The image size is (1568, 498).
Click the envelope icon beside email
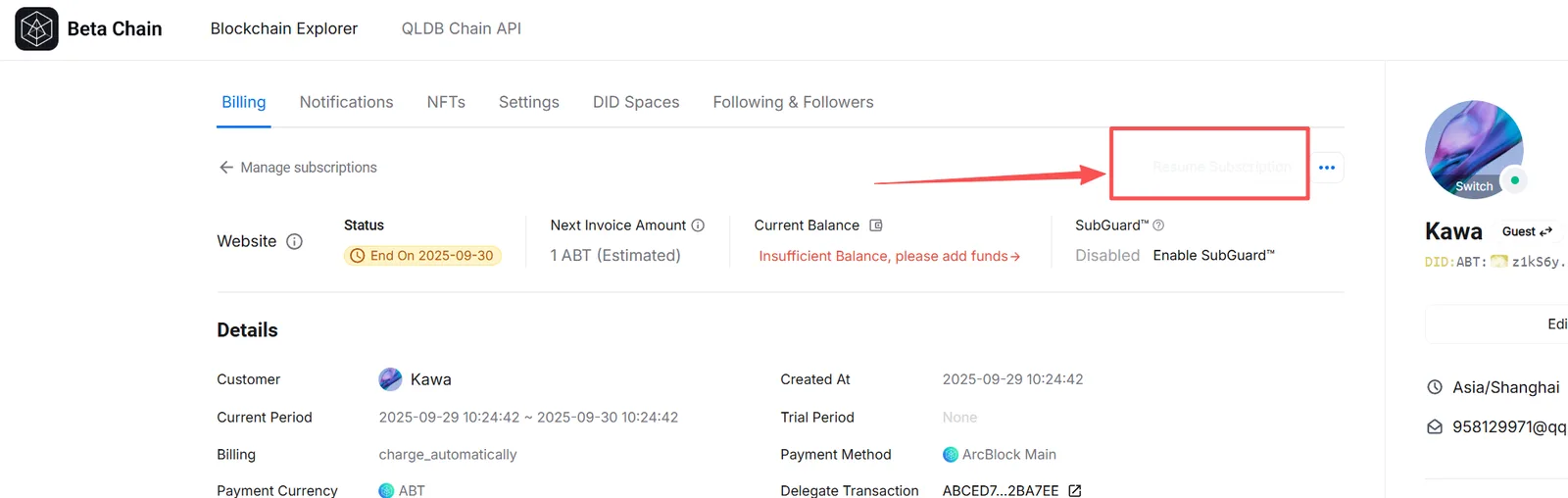tap(1435, 427)
